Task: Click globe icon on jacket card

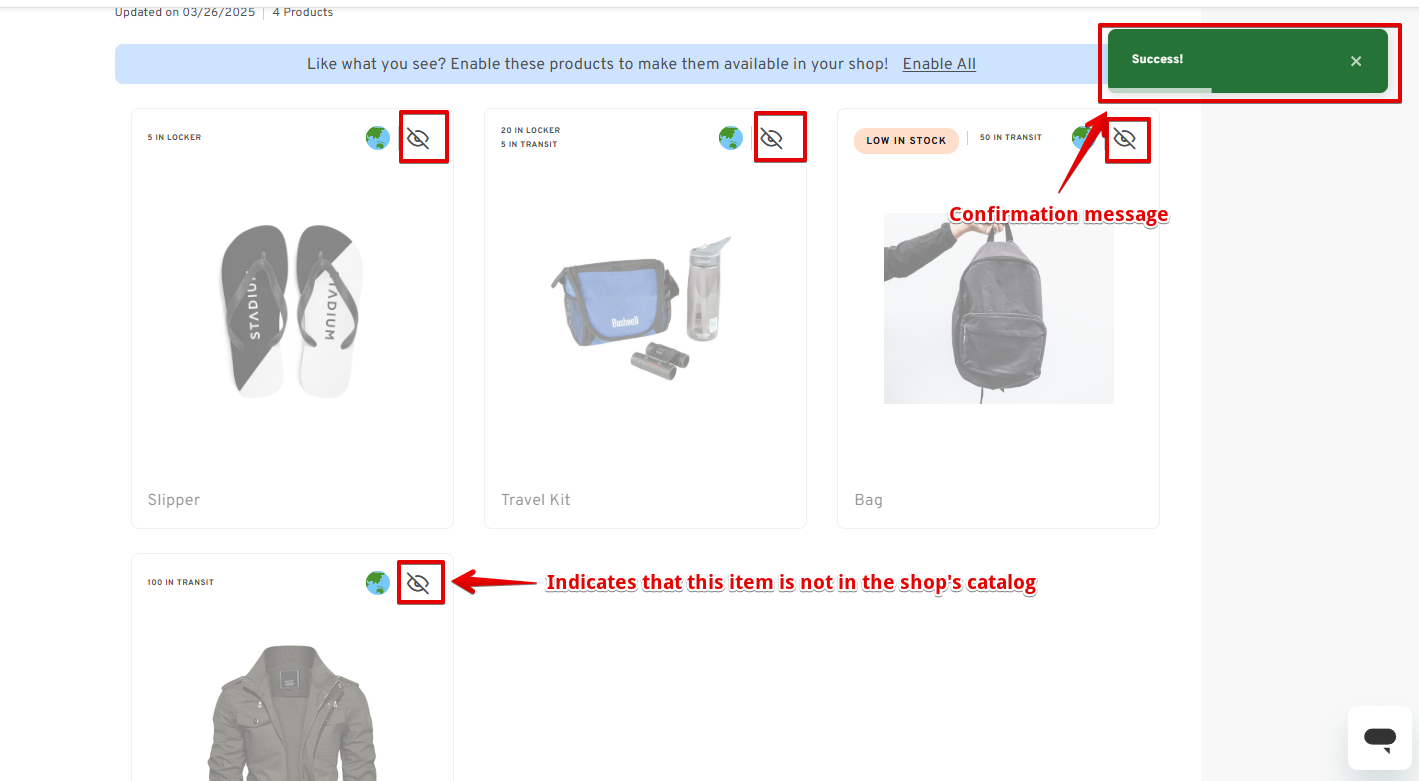Action: [x=377, y=583]
